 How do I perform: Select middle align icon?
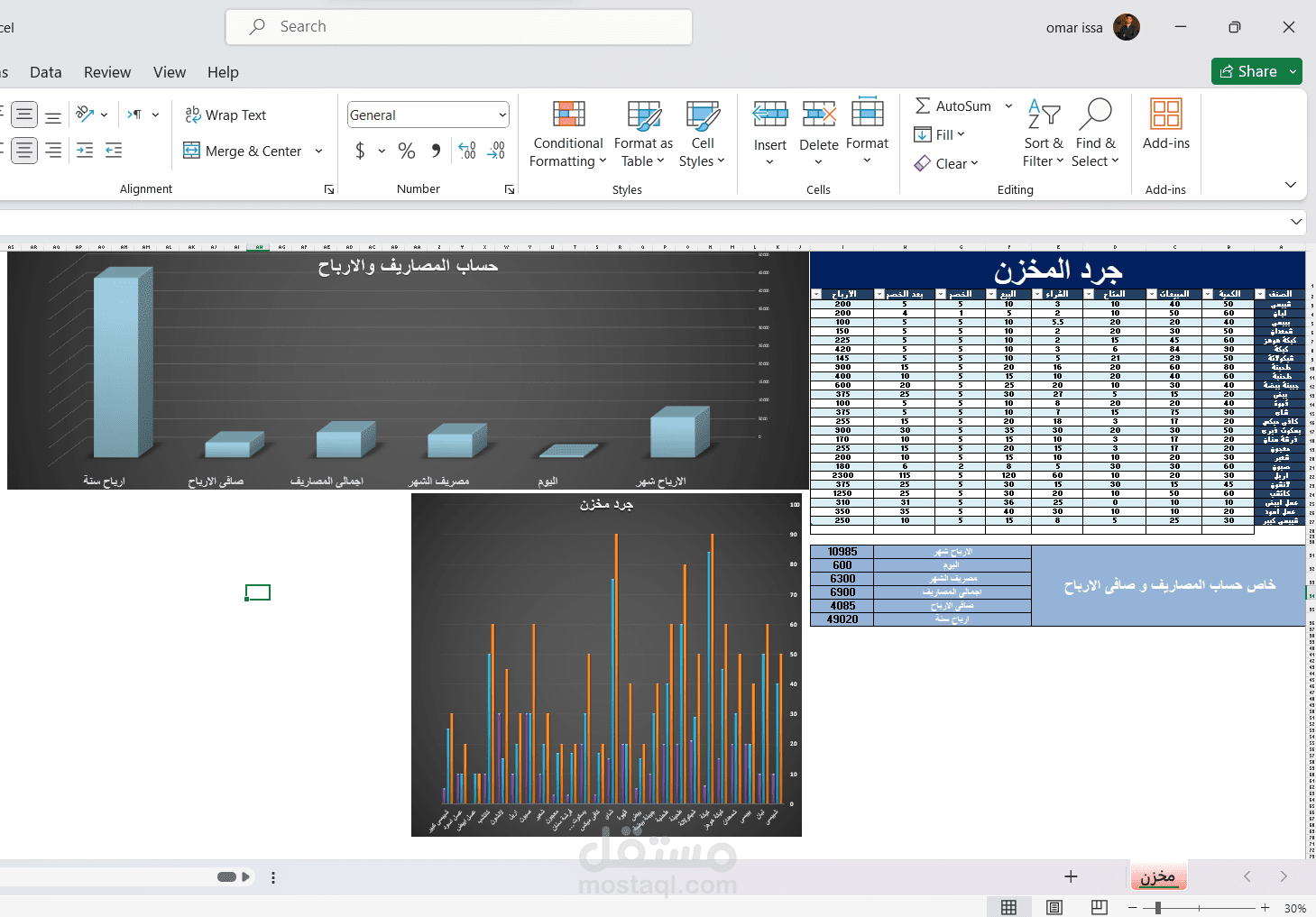(24, 115)
